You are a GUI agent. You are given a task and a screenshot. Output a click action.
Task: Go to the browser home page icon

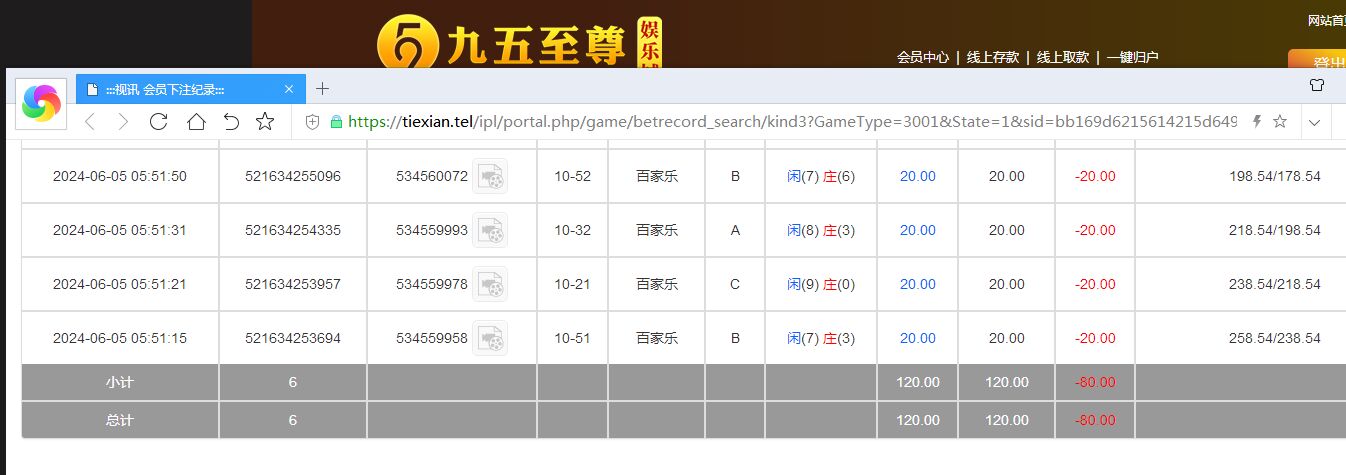[x=196, y=122]
